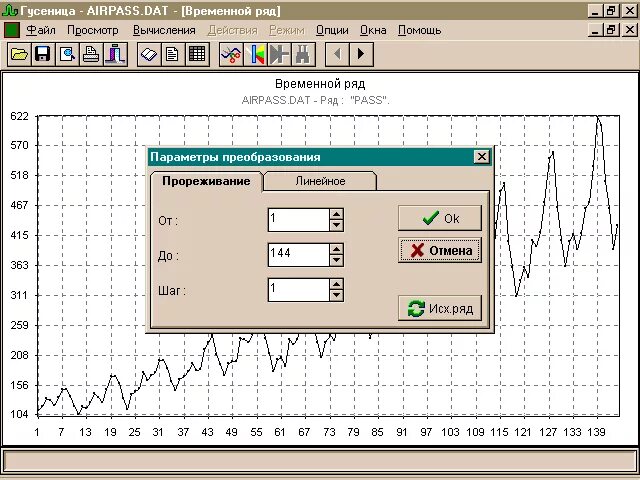This screenshot has width=640, height=480.
Task: Decrease the До value with the down arrow
Action: [x=336, y=260]
